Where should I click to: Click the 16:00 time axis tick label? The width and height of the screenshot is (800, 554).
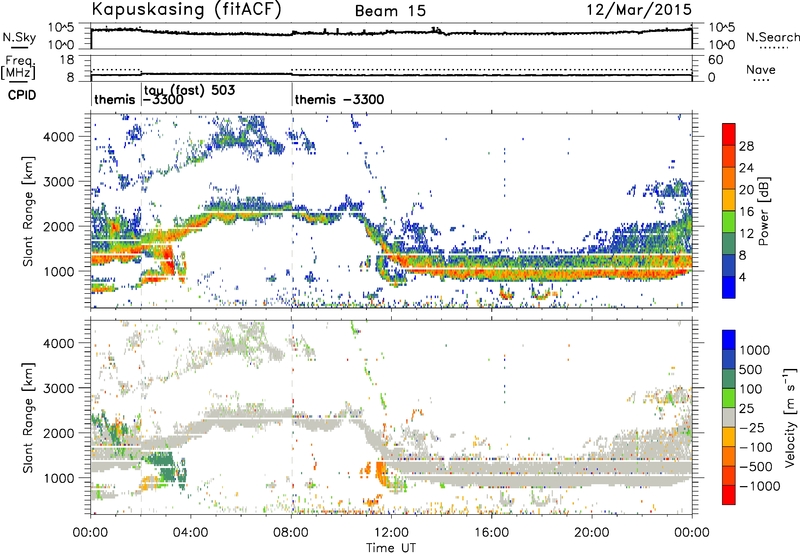tap(492, 533)
